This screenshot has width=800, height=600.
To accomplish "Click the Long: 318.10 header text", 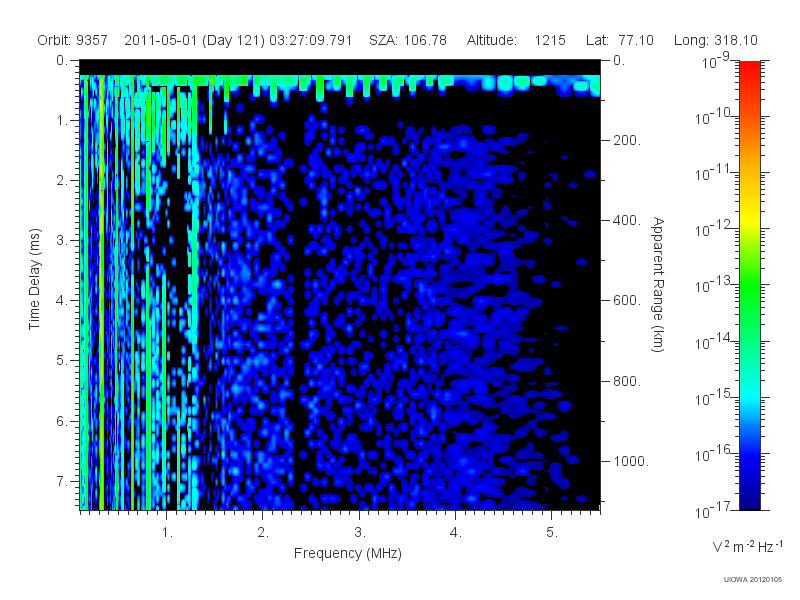I will click(x=715, y=40).
